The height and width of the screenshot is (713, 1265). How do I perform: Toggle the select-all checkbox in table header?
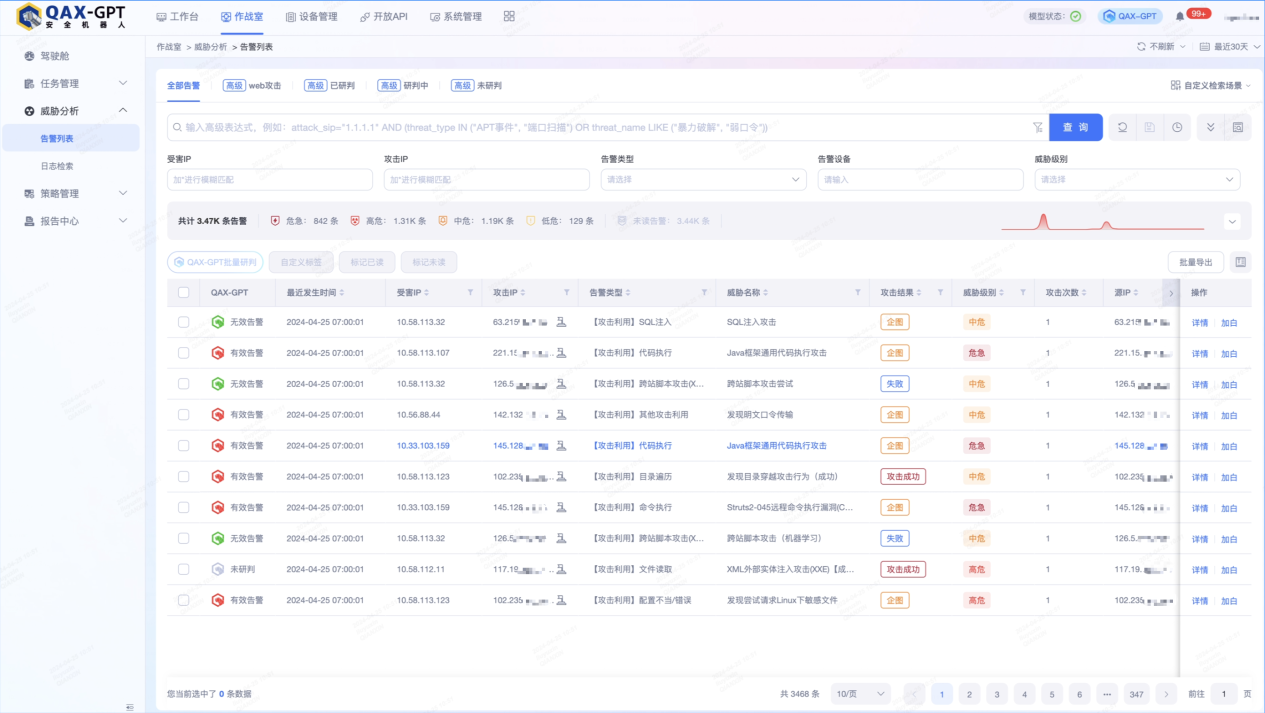coord(183,293)
